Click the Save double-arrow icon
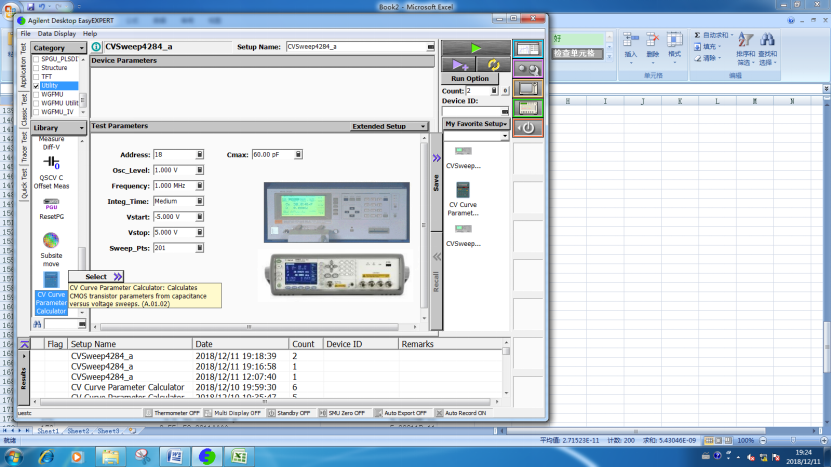831x468 pixels. 436,158
